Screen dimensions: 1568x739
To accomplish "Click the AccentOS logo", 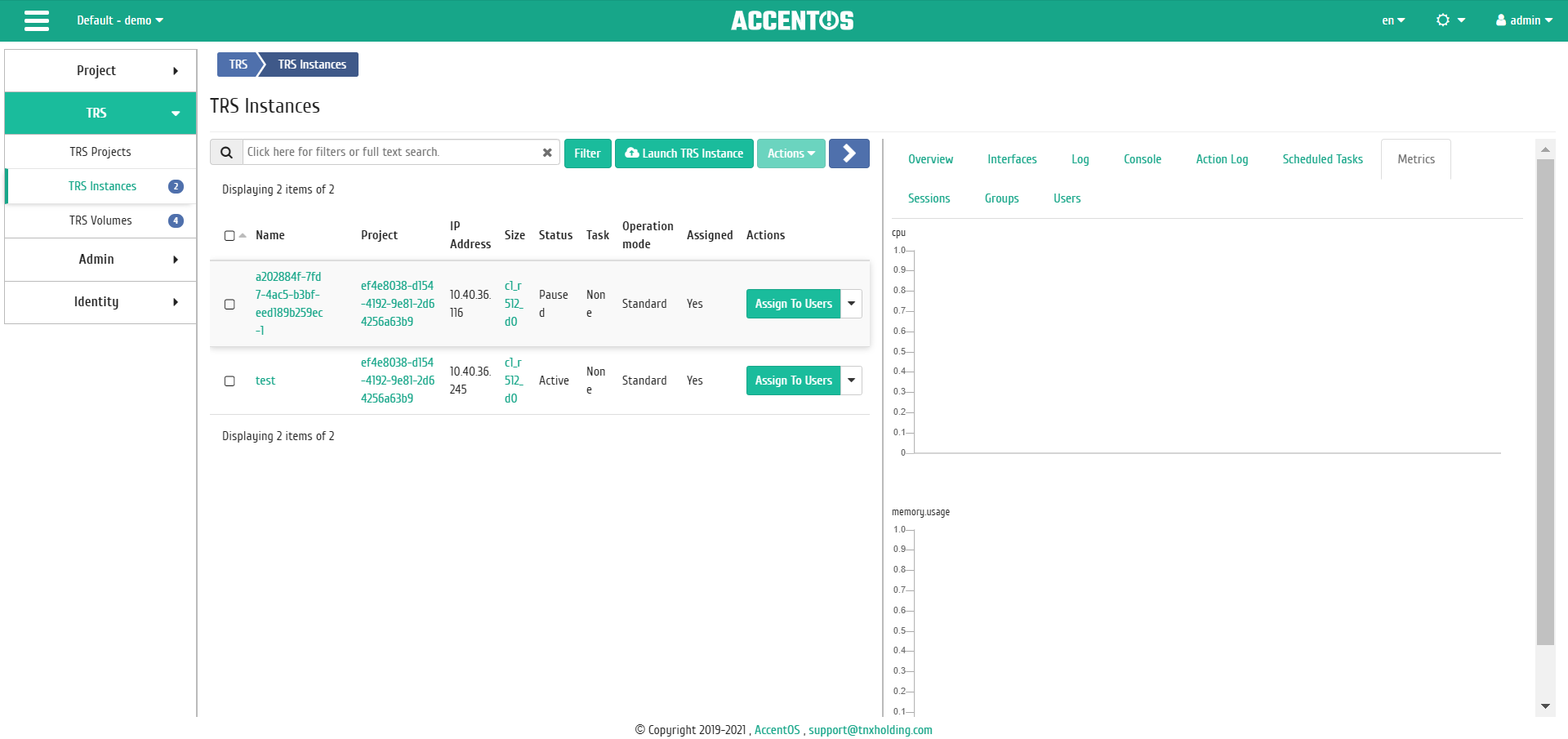I will 792,20.
